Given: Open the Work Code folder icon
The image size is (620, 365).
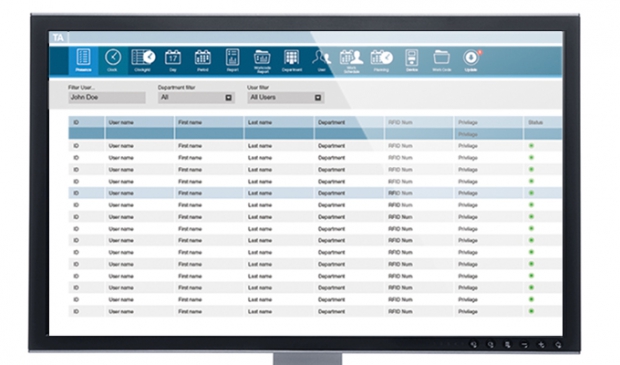Looking at the screenshot, I should pyautogui.click(x=441, y=60).
